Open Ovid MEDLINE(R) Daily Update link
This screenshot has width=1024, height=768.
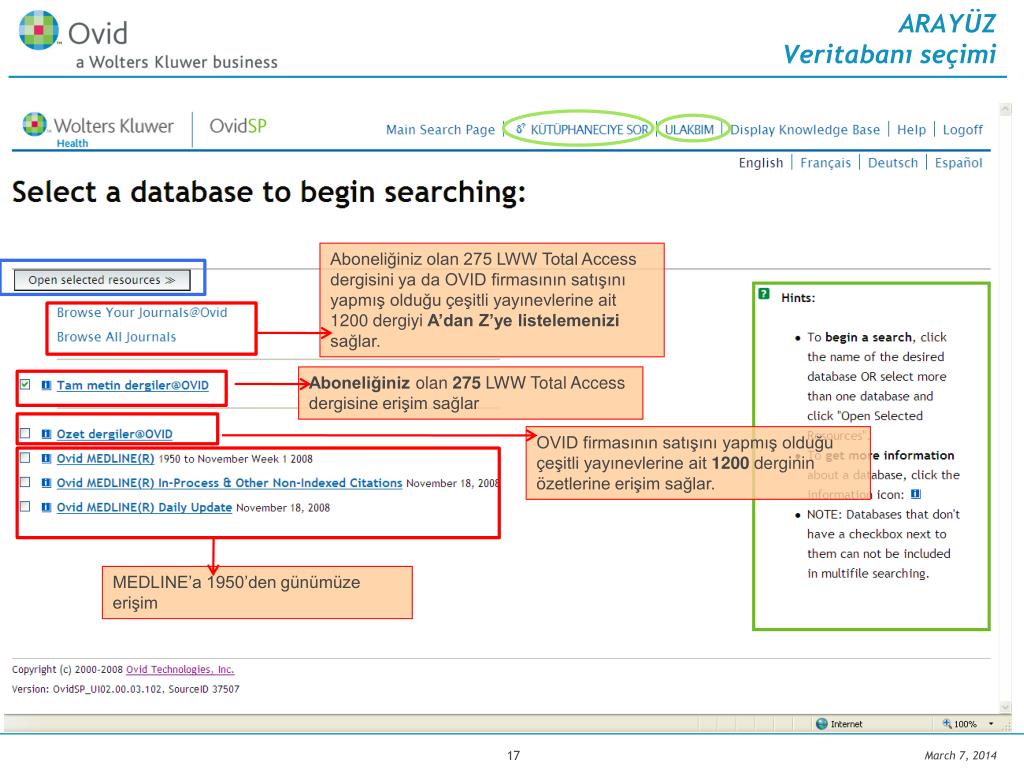point(144,507)
